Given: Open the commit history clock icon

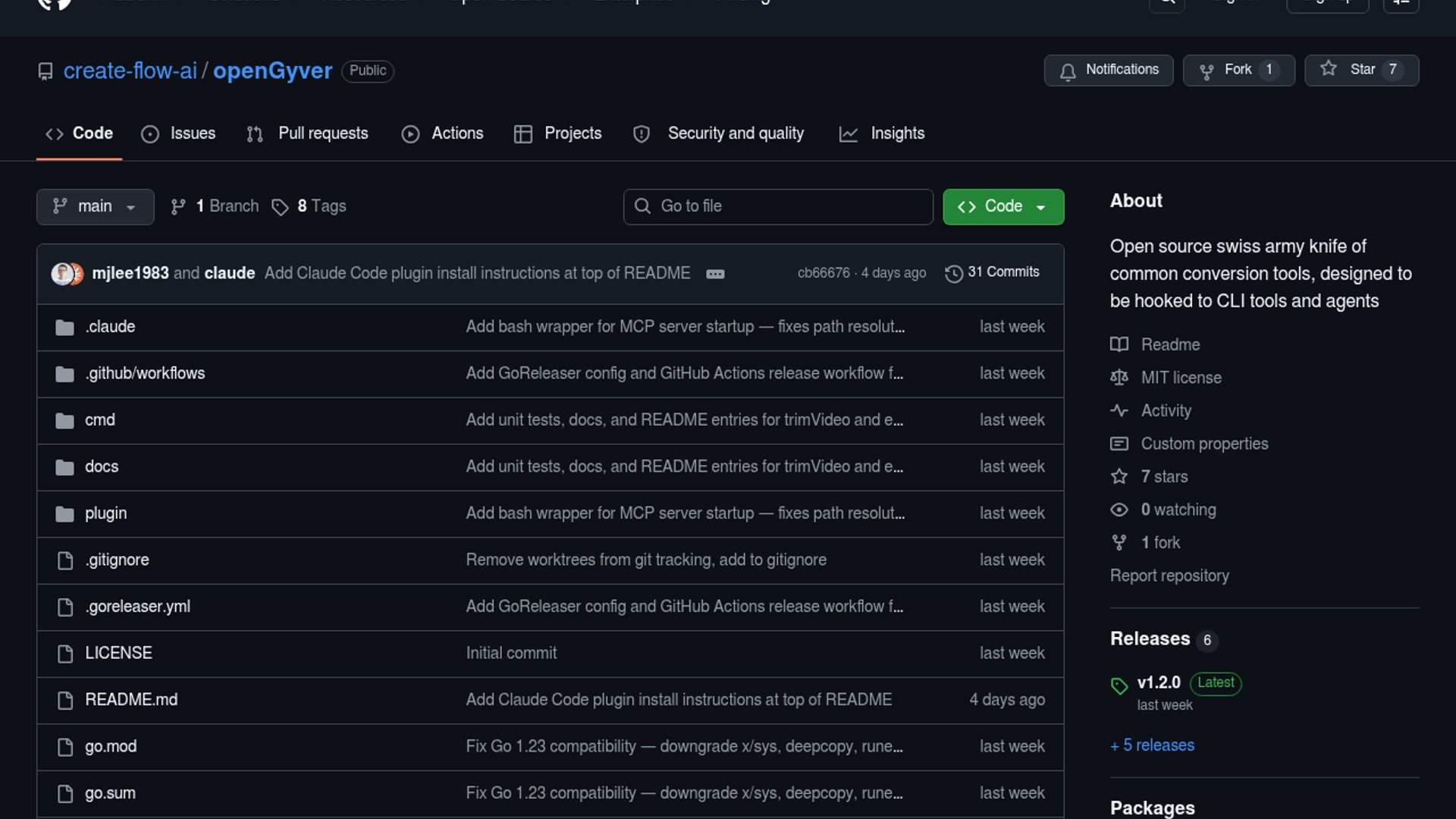Looking at the screenshot, I should coord(953,273).
